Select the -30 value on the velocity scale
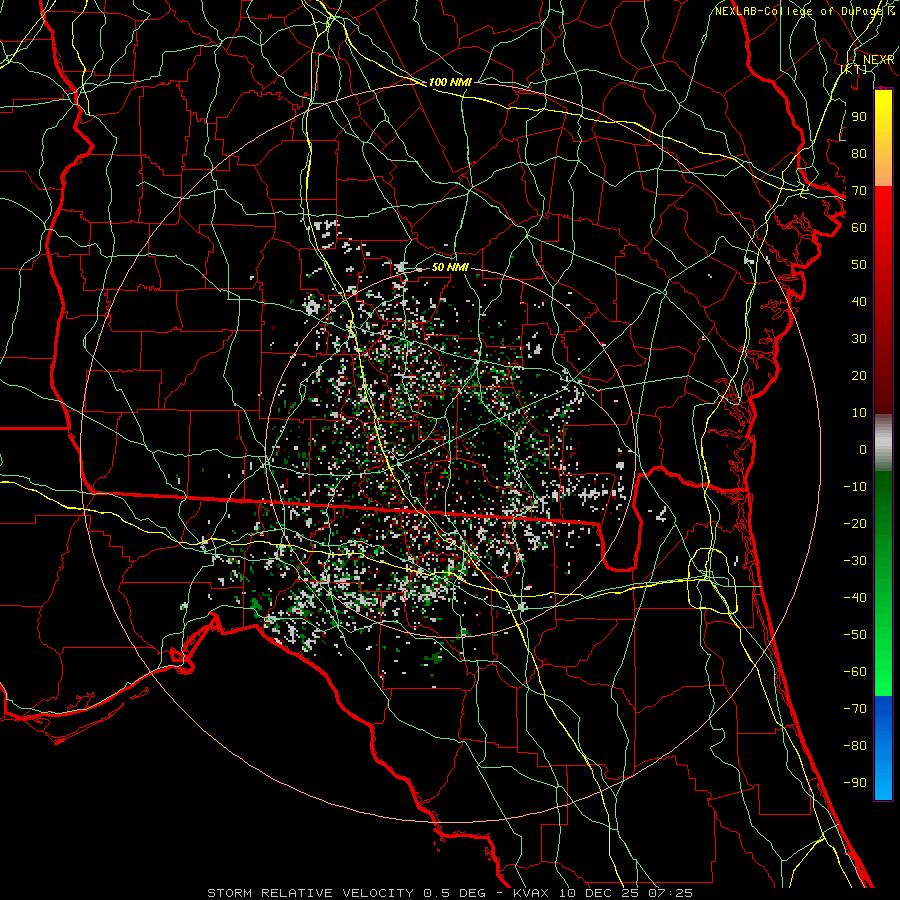The image size is (900, 900). [855, 561]
